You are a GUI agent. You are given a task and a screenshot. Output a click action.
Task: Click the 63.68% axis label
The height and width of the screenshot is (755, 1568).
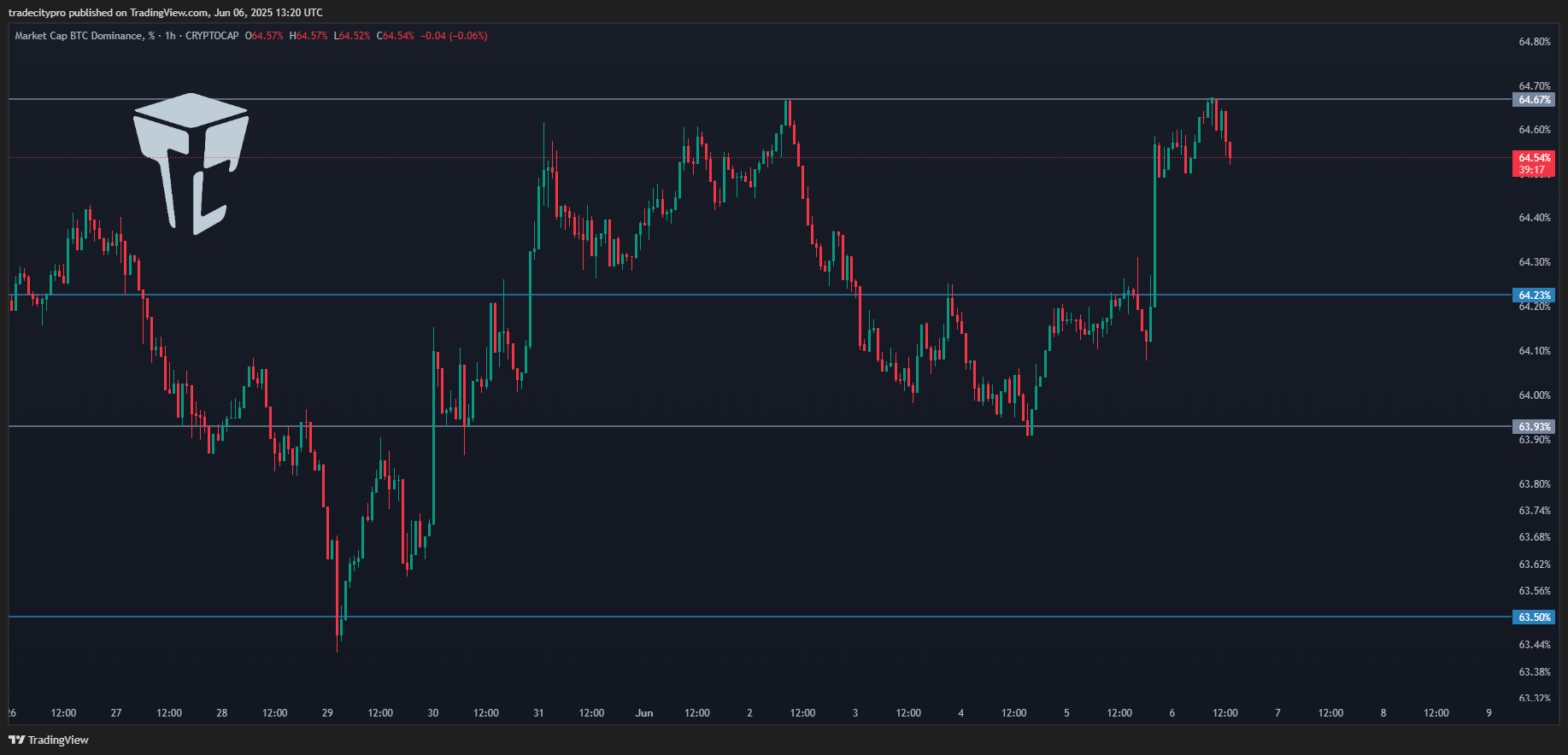pos(1535,537)
